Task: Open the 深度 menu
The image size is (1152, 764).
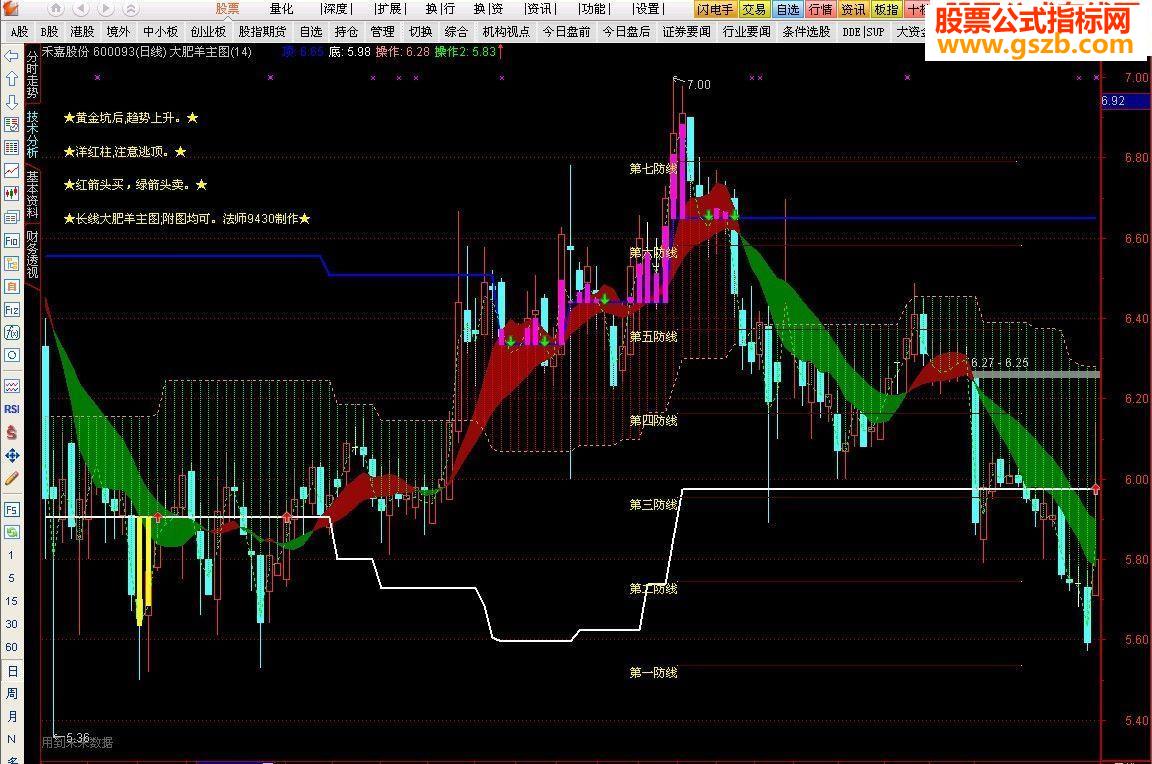Action: point(336,9)
